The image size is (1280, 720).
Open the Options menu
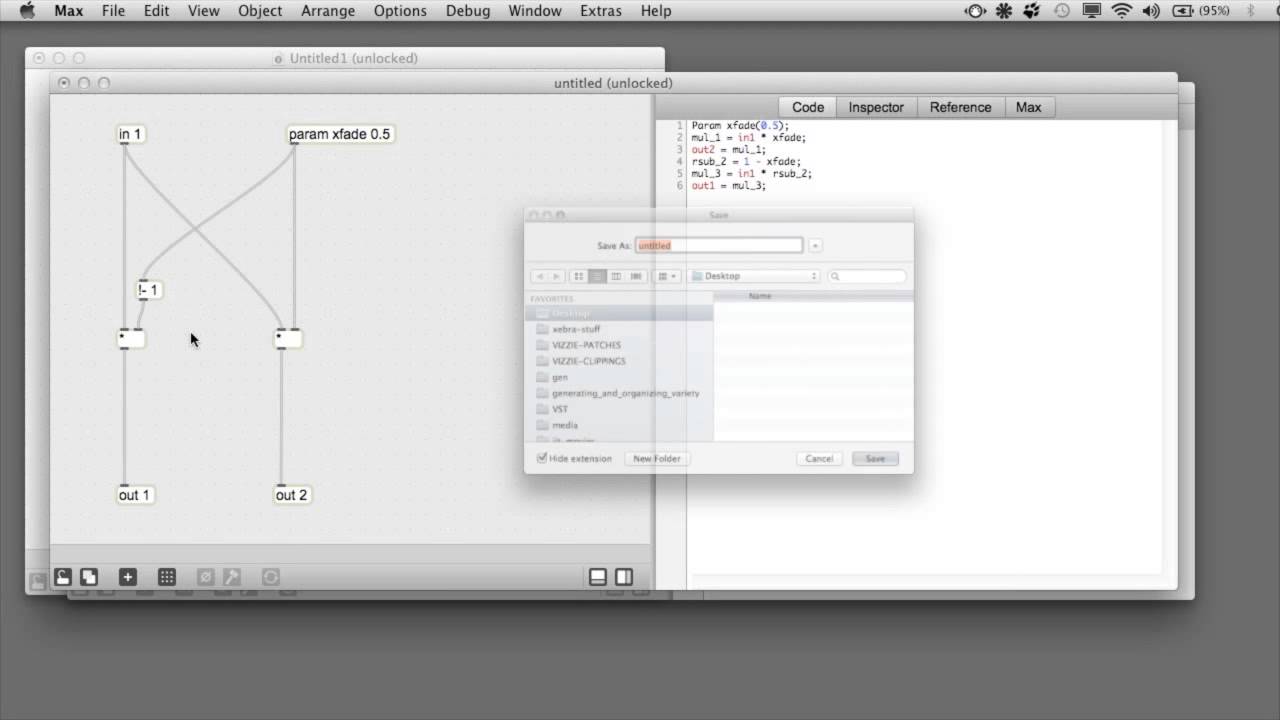(x=400, y=11)
